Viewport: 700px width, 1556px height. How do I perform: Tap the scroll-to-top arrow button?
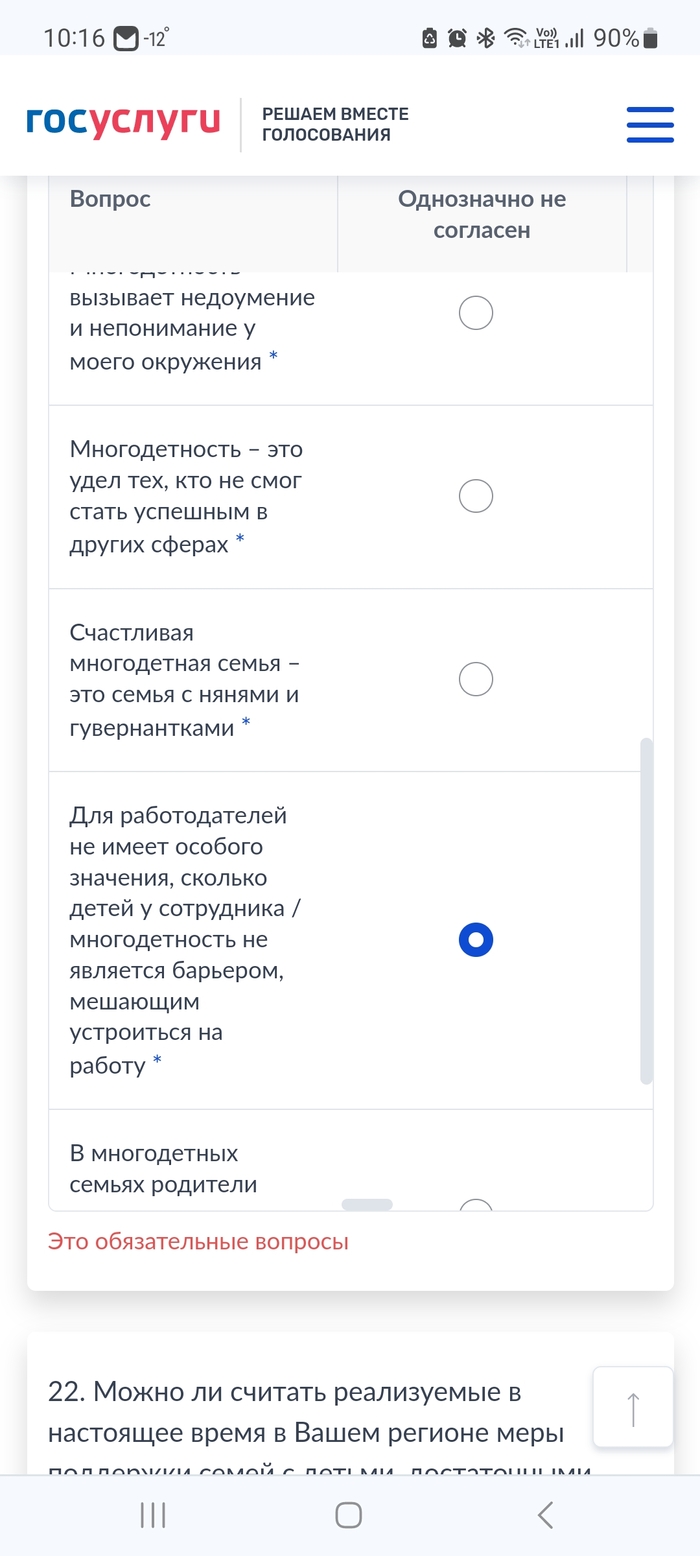(634, 1407)
